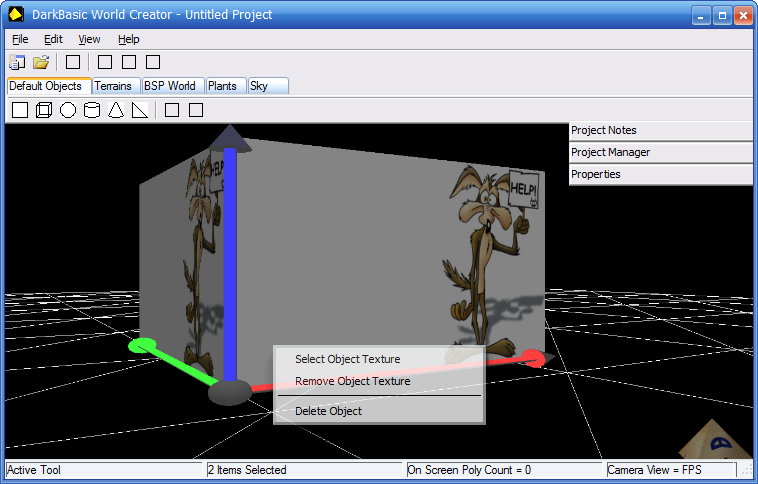Screen dimensions: 758x484
Task: Select the cube shape tool
Action: 44,110
